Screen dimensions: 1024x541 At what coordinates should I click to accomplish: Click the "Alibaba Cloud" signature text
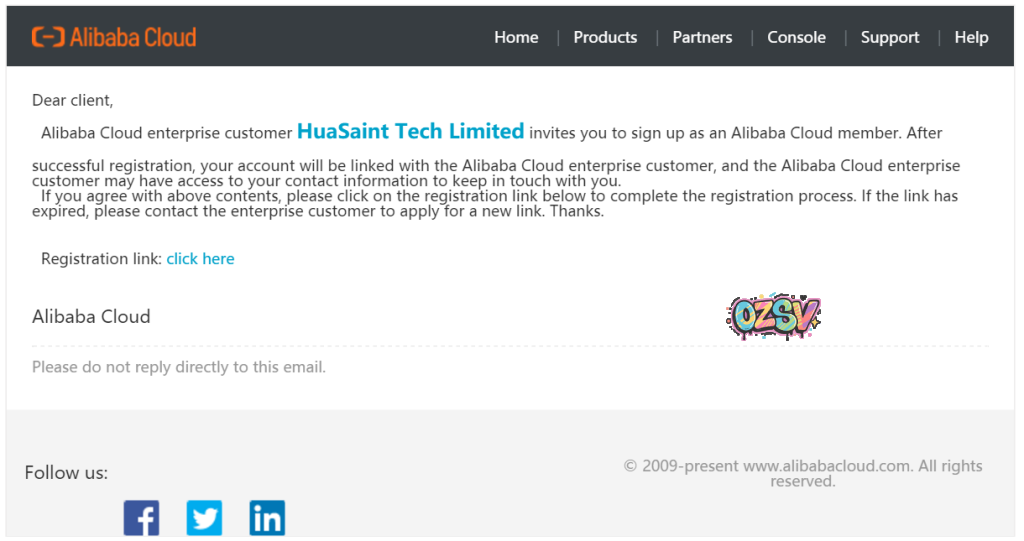(91, 316)
